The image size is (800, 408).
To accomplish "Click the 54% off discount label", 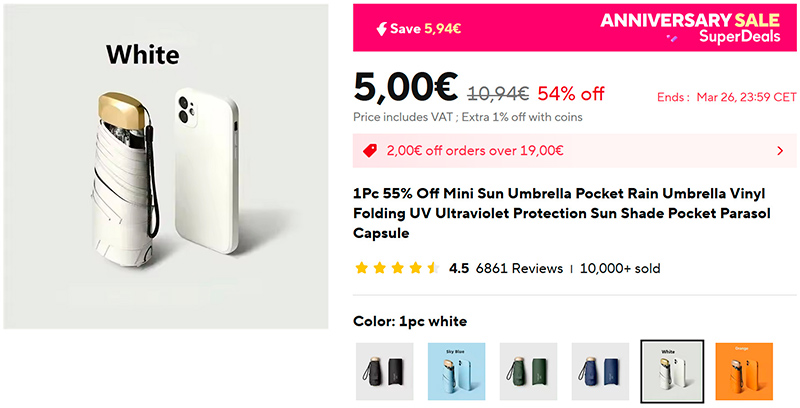I will click(x=571, y=94).
